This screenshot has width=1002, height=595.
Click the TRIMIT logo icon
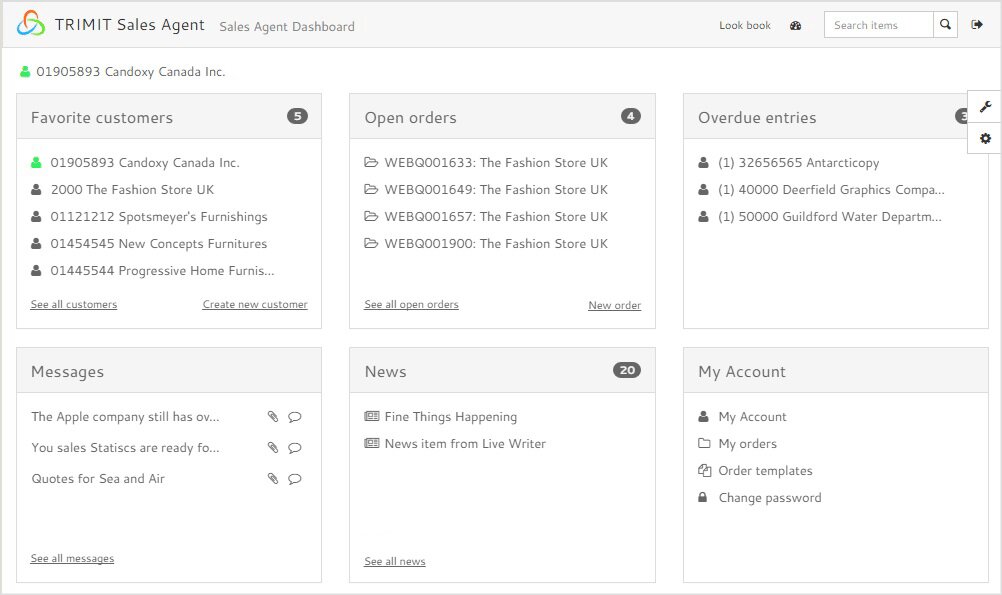[x=31, y=24]
